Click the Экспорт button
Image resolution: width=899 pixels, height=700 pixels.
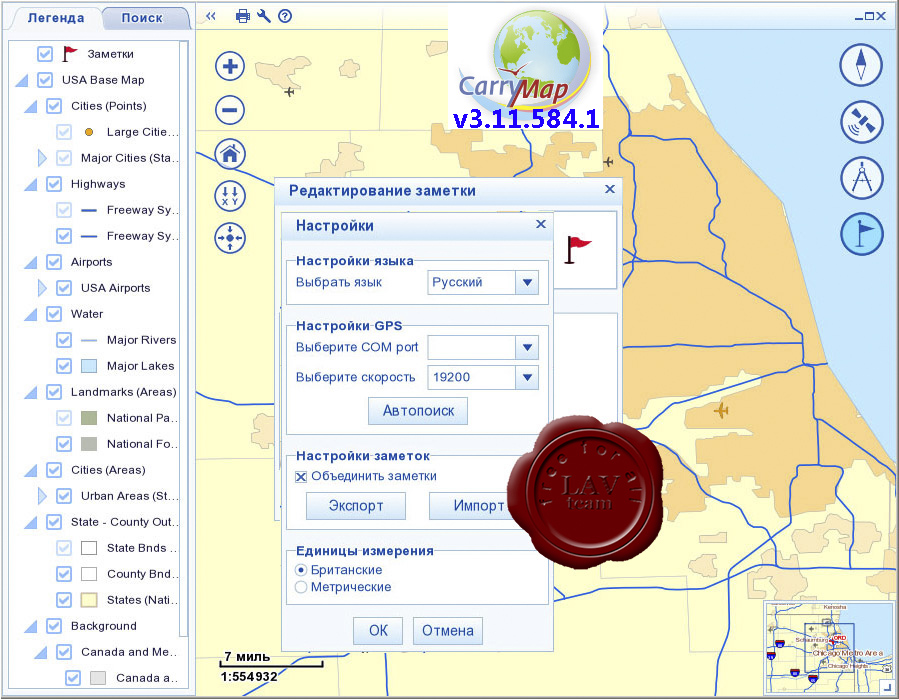tap(355, 506)
